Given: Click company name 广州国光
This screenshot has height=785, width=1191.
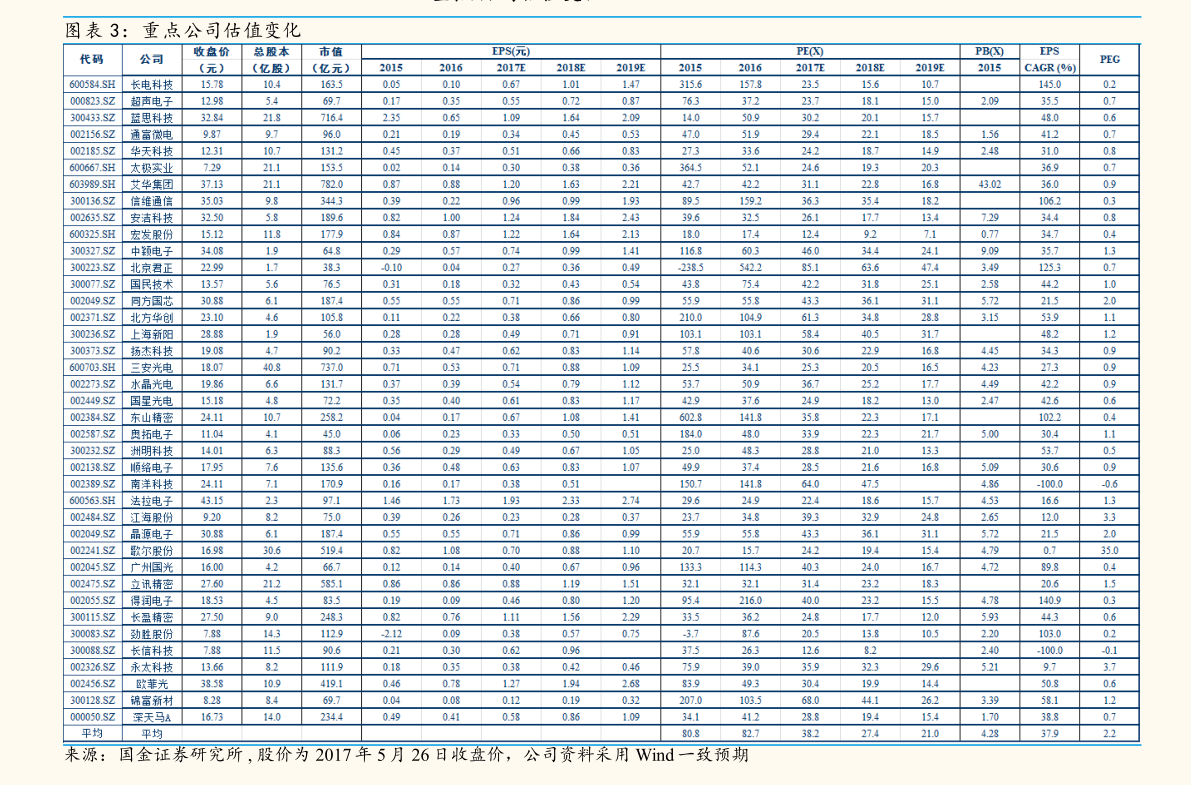Looking at the screenshot, I should (151, 568).
